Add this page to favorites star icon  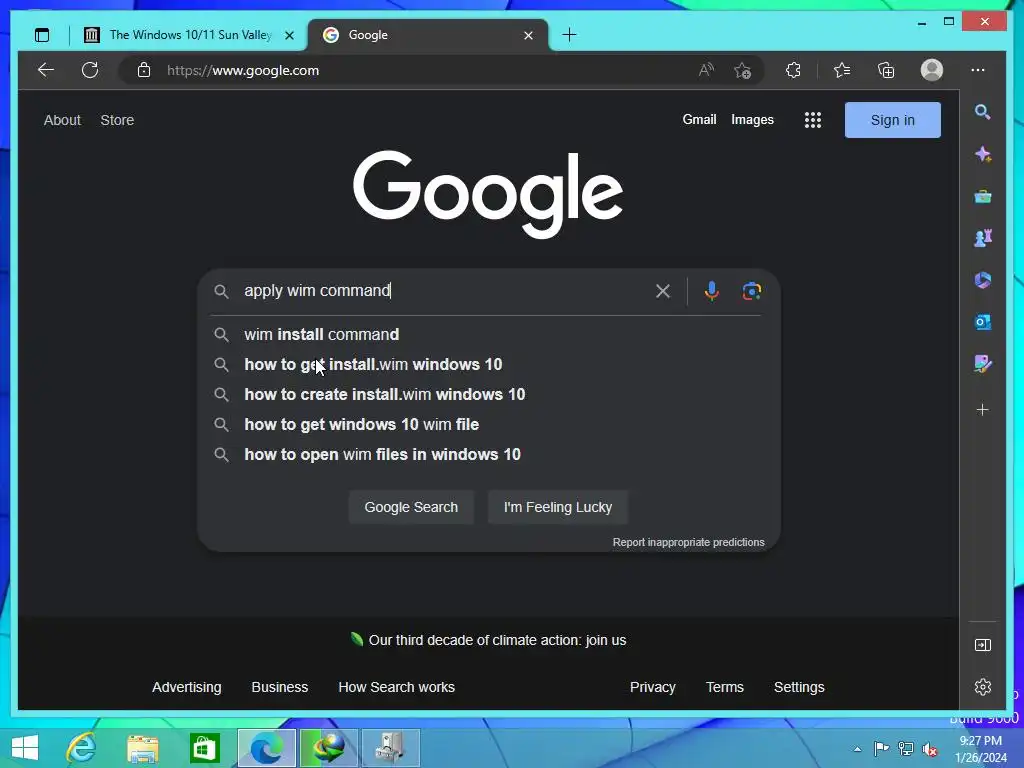(743, 70)
